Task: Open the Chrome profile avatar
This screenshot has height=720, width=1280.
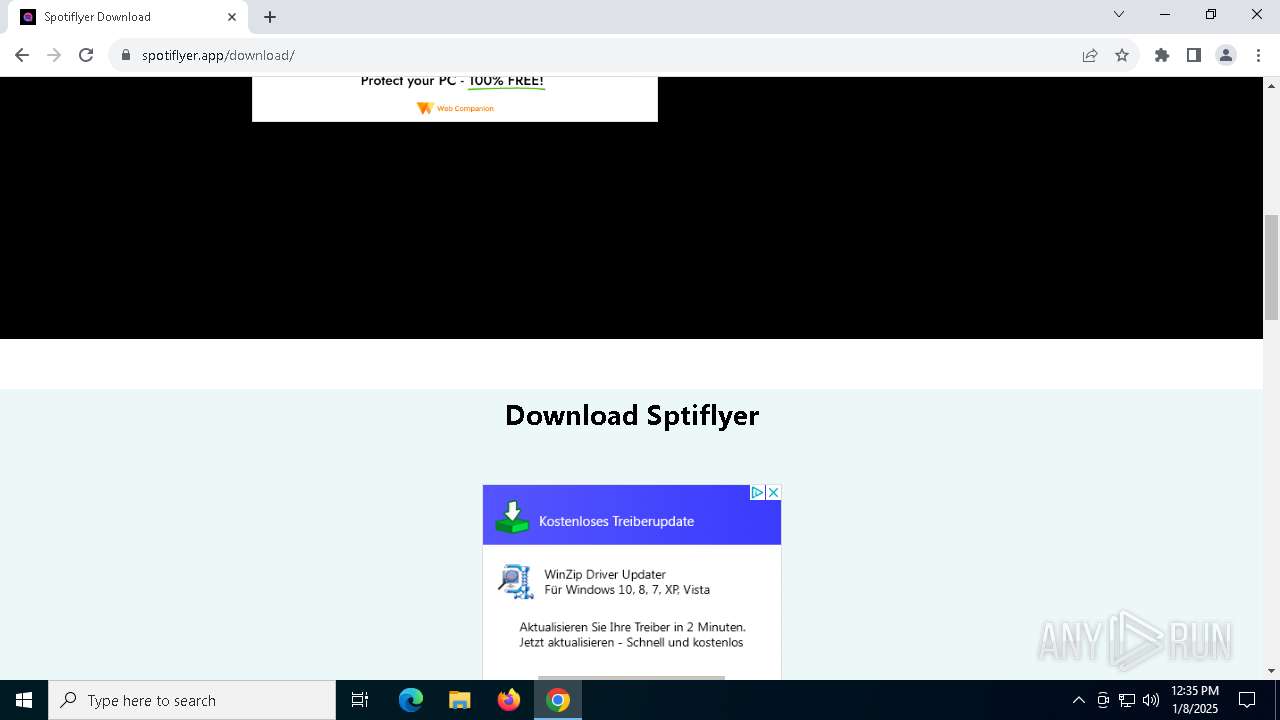Action: pos(1226,55)
